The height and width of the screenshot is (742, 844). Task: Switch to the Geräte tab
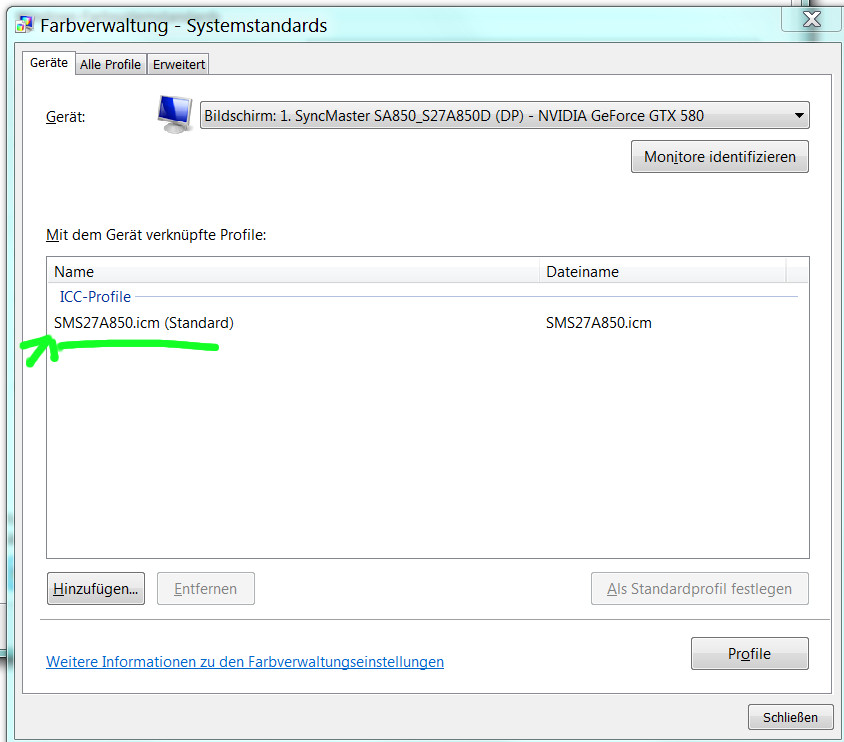[49, 63]
